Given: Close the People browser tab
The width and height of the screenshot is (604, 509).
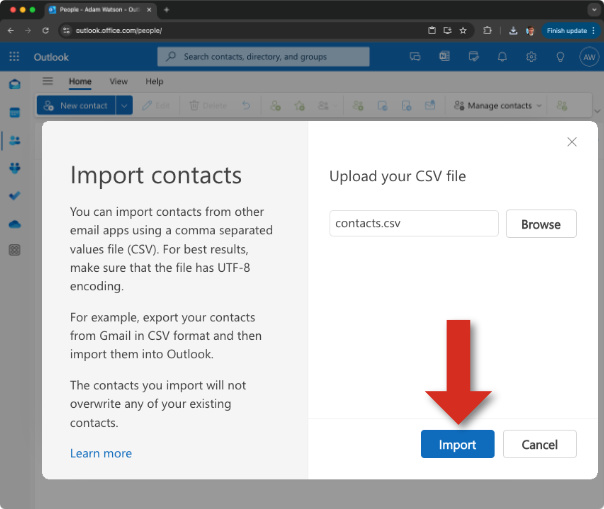Looking at the screenshot, I should pos(149,10).
